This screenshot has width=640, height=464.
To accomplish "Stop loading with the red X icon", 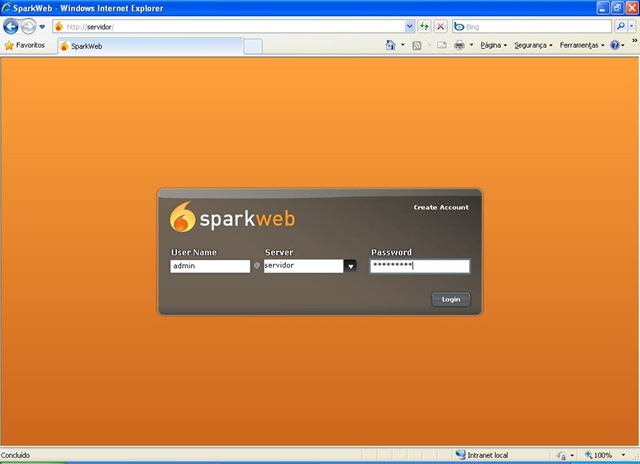I will (x=440, y=27).
